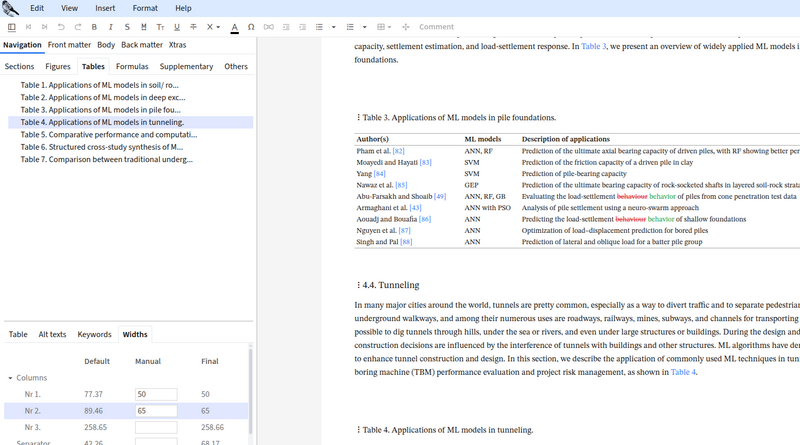Click the numbered list icon
This screenshot has width=800, height=445.
pyautogui.click(x=350, y=27)
